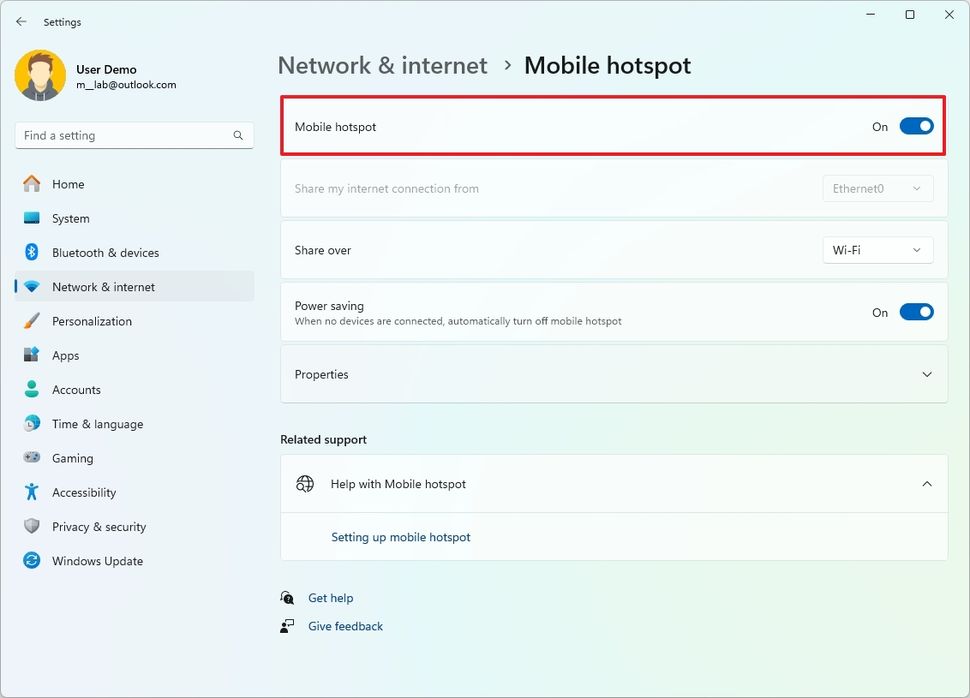Turn off the Mobile hotspot toggle
Screen dimensions: 970x698
(x=915, y=126)
